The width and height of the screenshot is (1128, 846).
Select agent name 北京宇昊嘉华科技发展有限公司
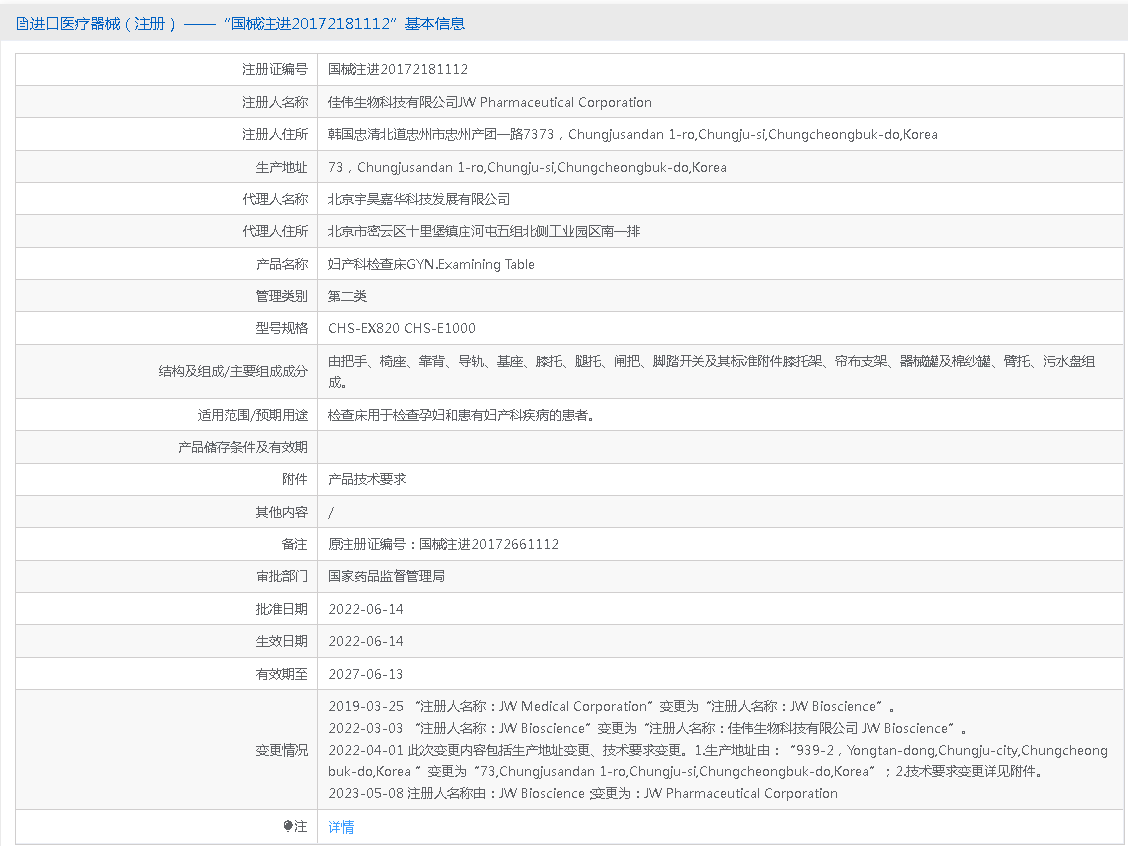[x=419, y=199]
